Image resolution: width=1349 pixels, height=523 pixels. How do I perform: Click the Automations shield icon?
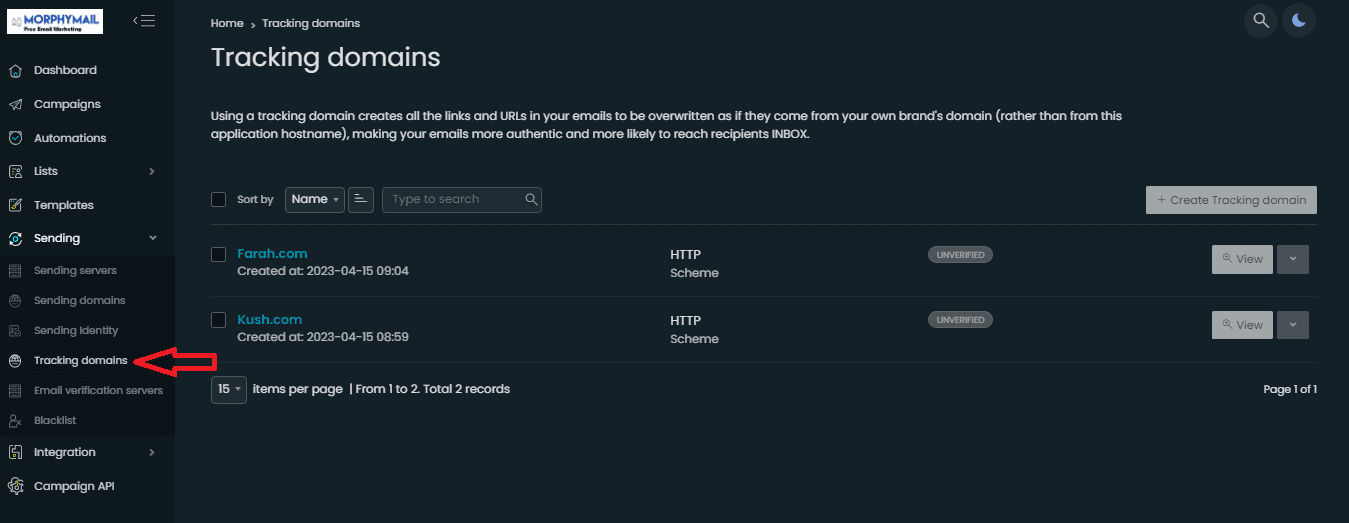click(x=15, y=138)
